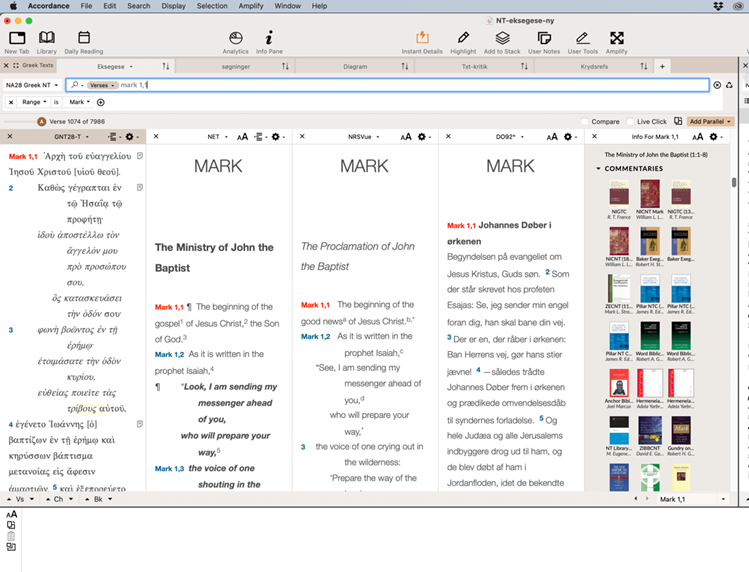Click the Daily Reading calendar icon

click(84, 38)
